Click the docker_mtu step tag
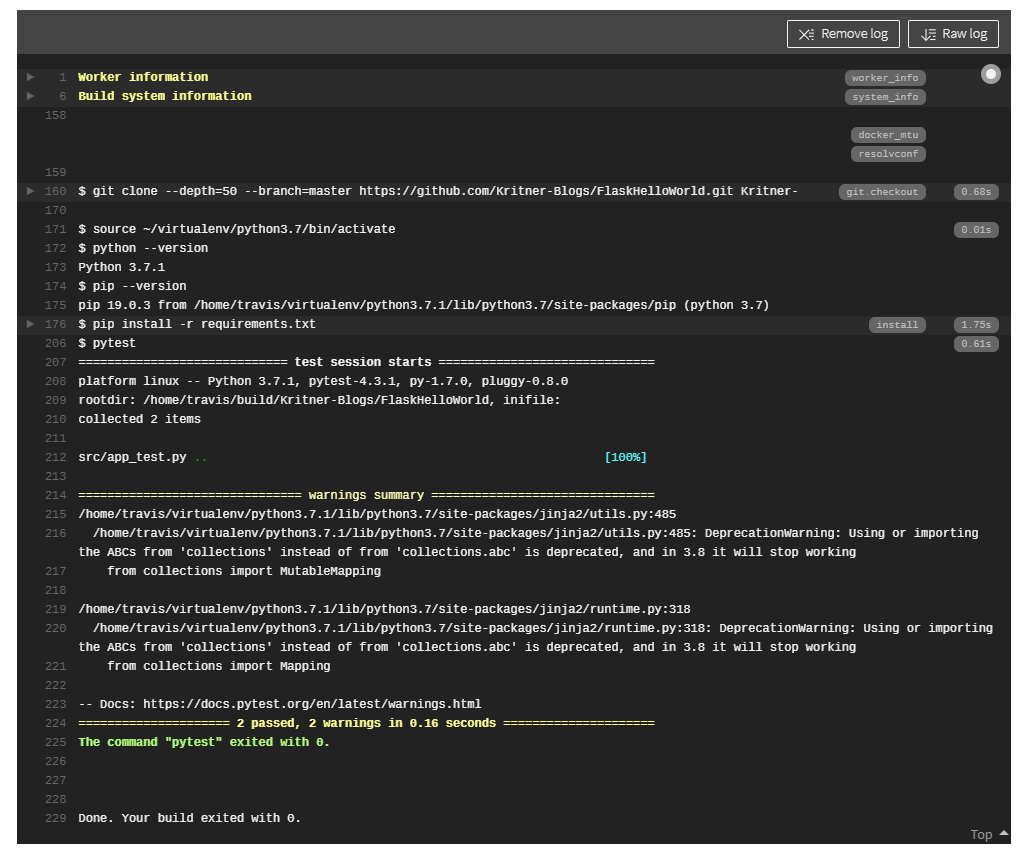The width and height of the screenshot is (1024, 854). [x=887, y=134]
